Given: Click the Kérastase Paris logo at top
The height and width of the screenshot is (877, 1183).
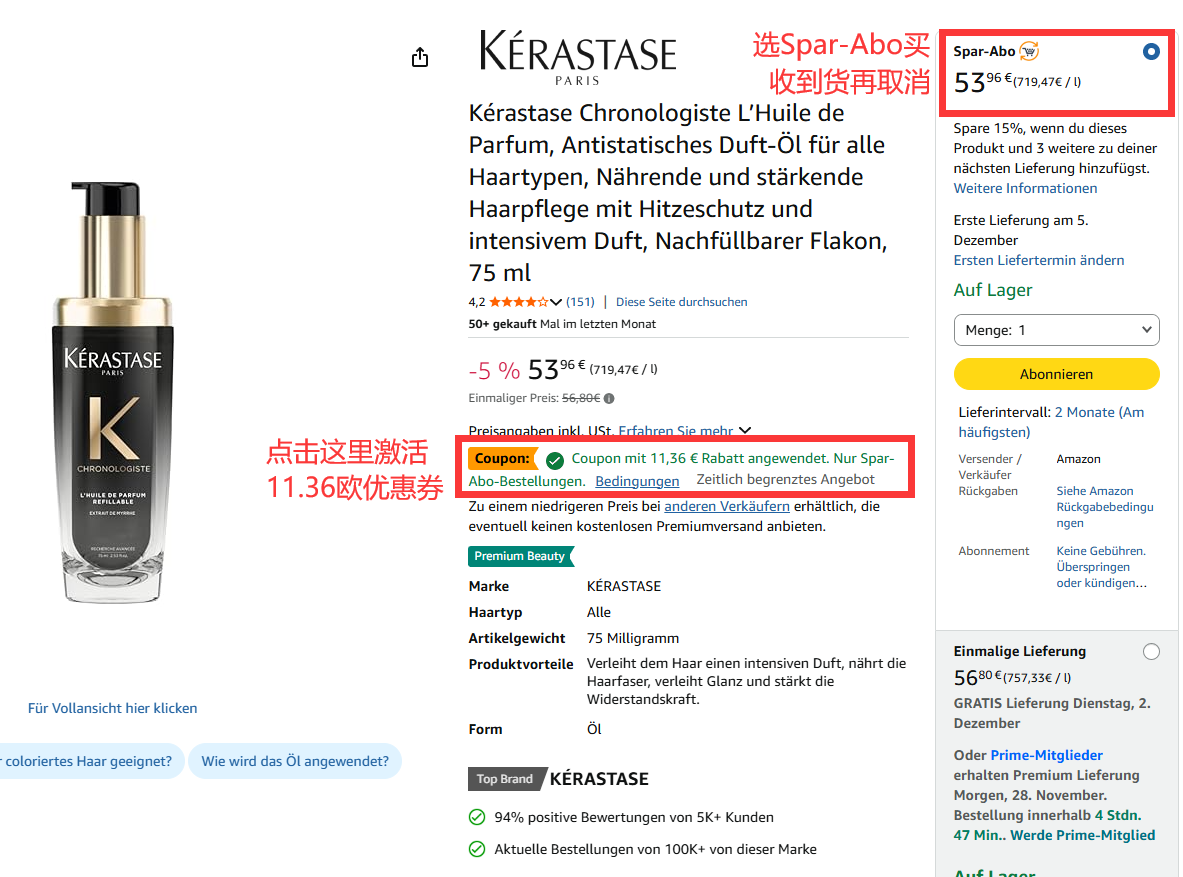Looking at the screenshot, I should 578,56.
